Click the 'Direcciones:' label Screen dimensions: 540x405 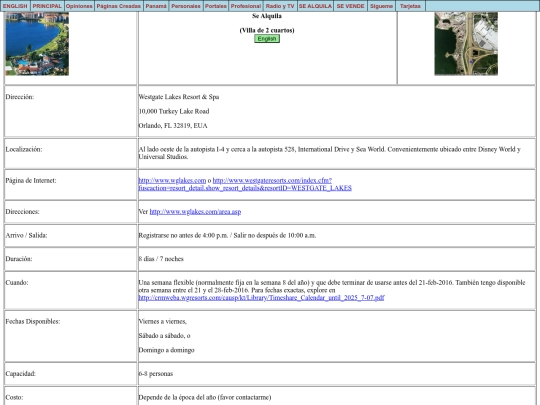coord(22,212)
